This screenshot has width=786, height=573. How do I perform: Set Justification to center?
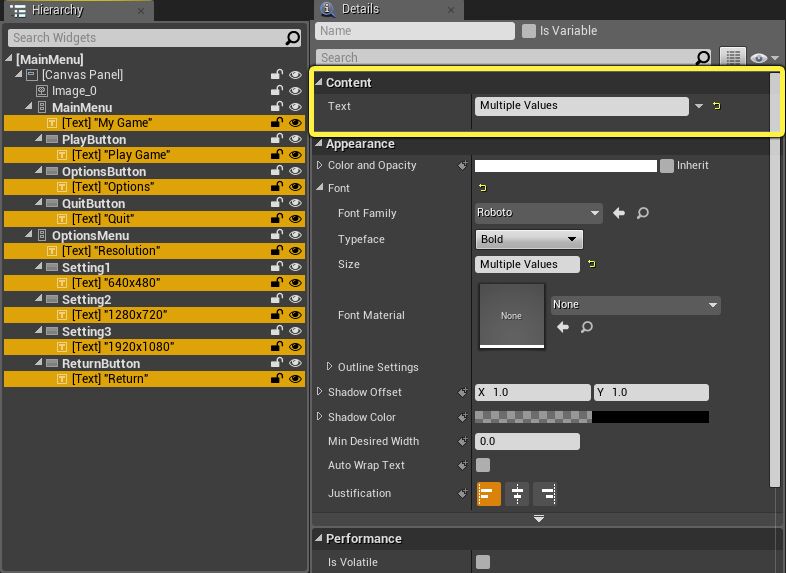pos(516,493)
